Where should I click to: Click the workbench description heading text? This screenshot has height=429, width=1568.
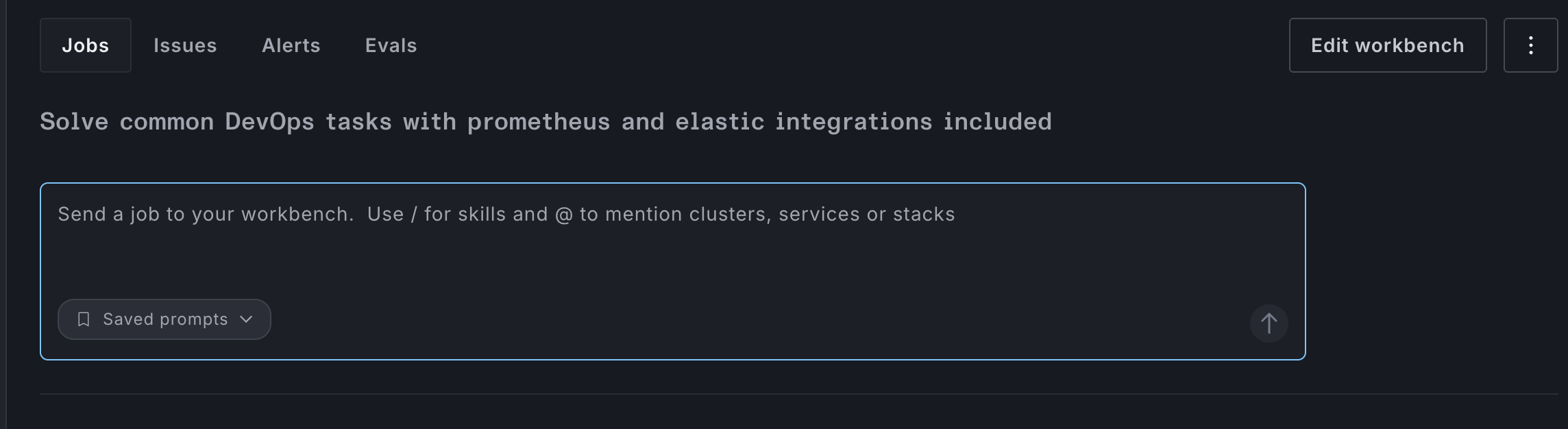tap(546, 122)
